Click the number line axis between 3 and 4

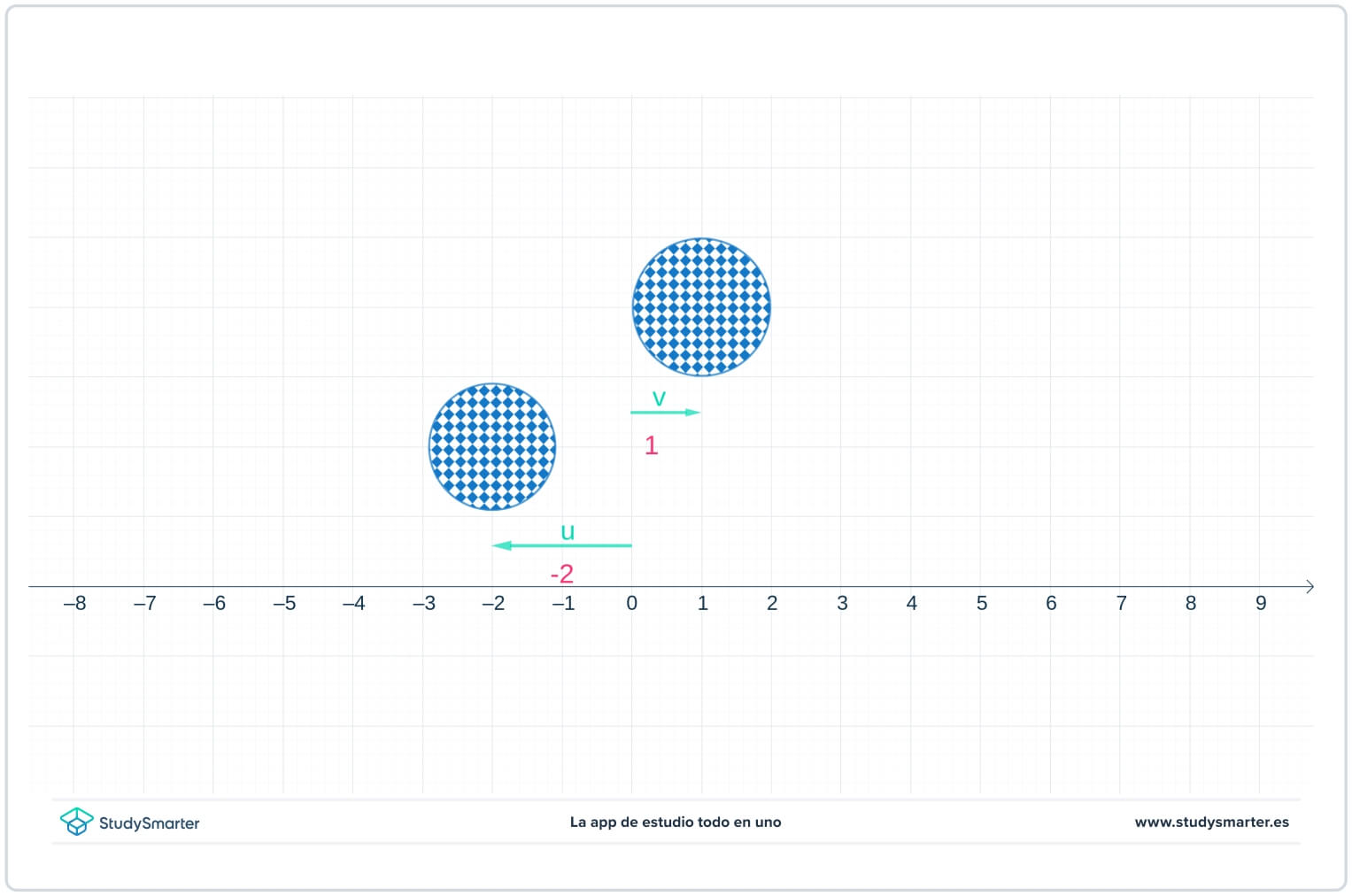(x=877, y=585)
